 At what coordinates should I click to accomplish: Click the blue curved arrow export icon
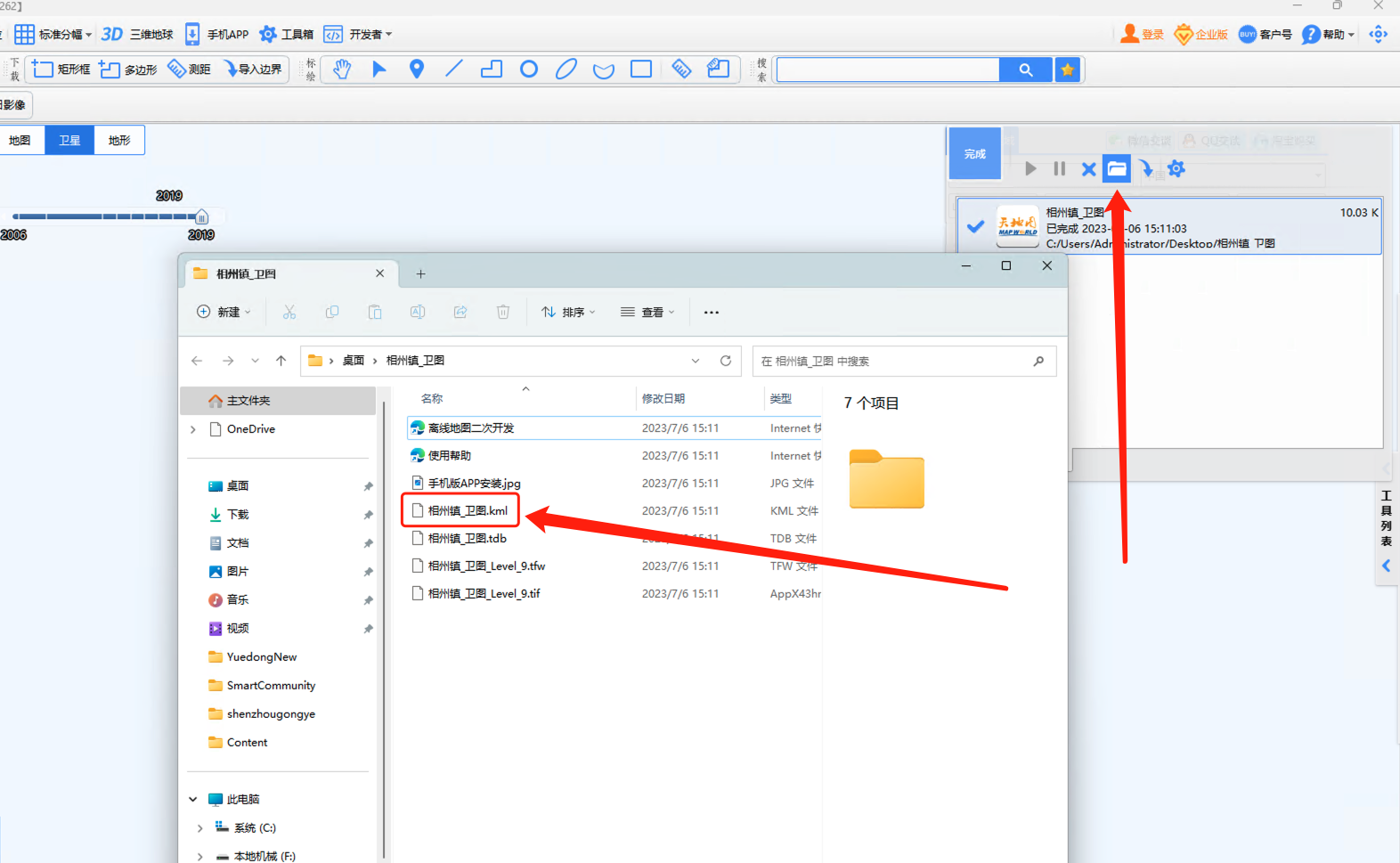pos(1146,168)
